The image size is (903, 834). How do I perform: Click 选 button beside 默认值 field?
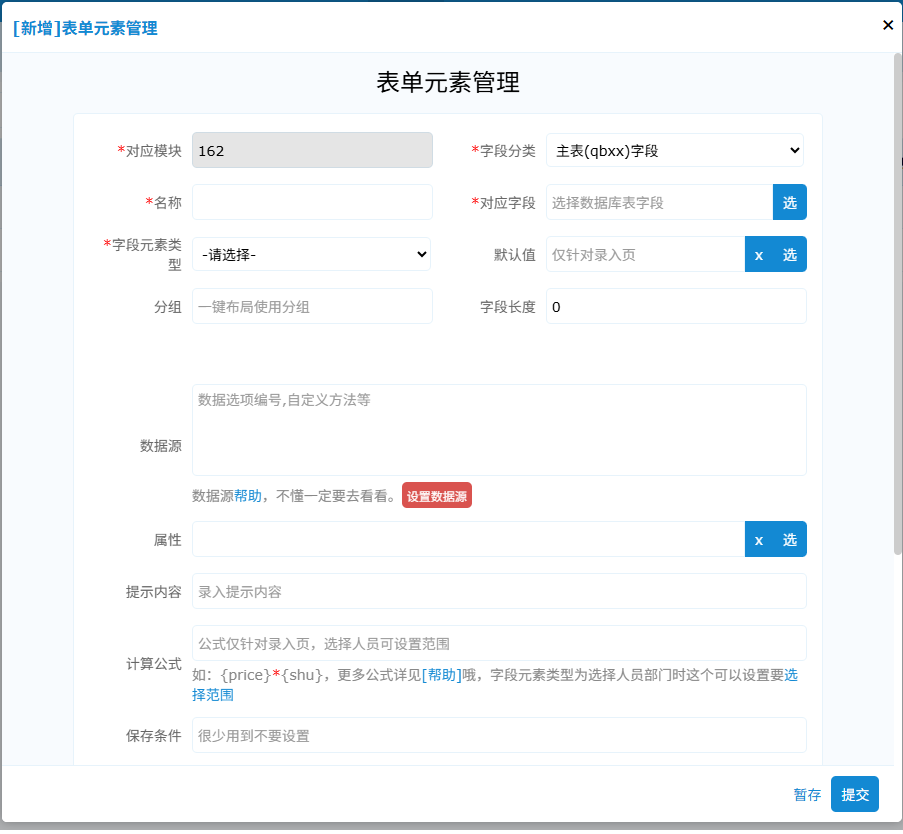tap(790, 255)
